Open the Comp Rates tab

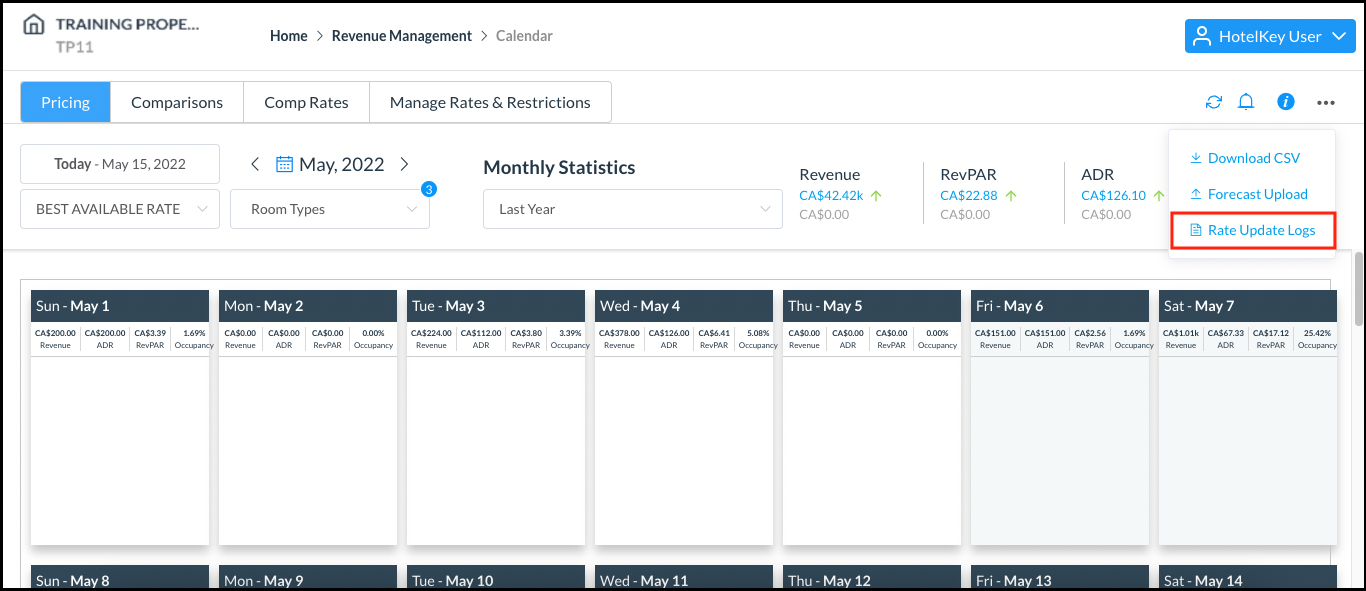[x=306, y=101]
